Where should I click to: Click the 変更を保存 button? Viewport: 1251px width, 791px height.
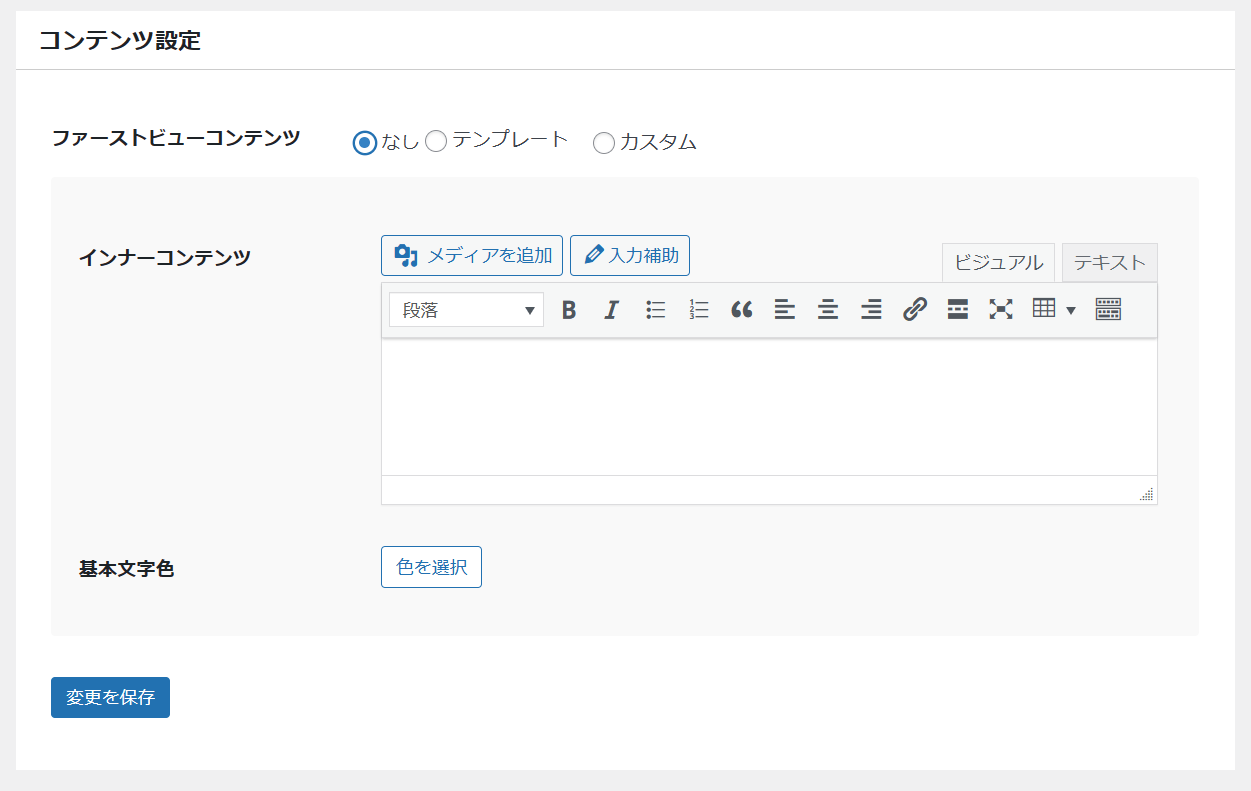[x=110, y=698]
